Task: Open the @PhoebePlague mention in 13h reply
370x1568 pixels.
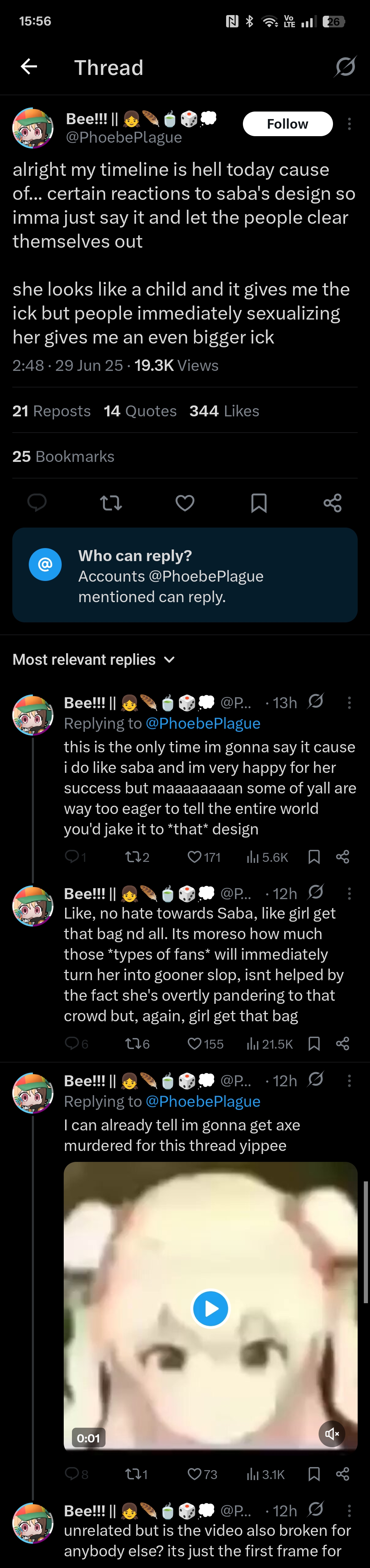Action: 202,723
